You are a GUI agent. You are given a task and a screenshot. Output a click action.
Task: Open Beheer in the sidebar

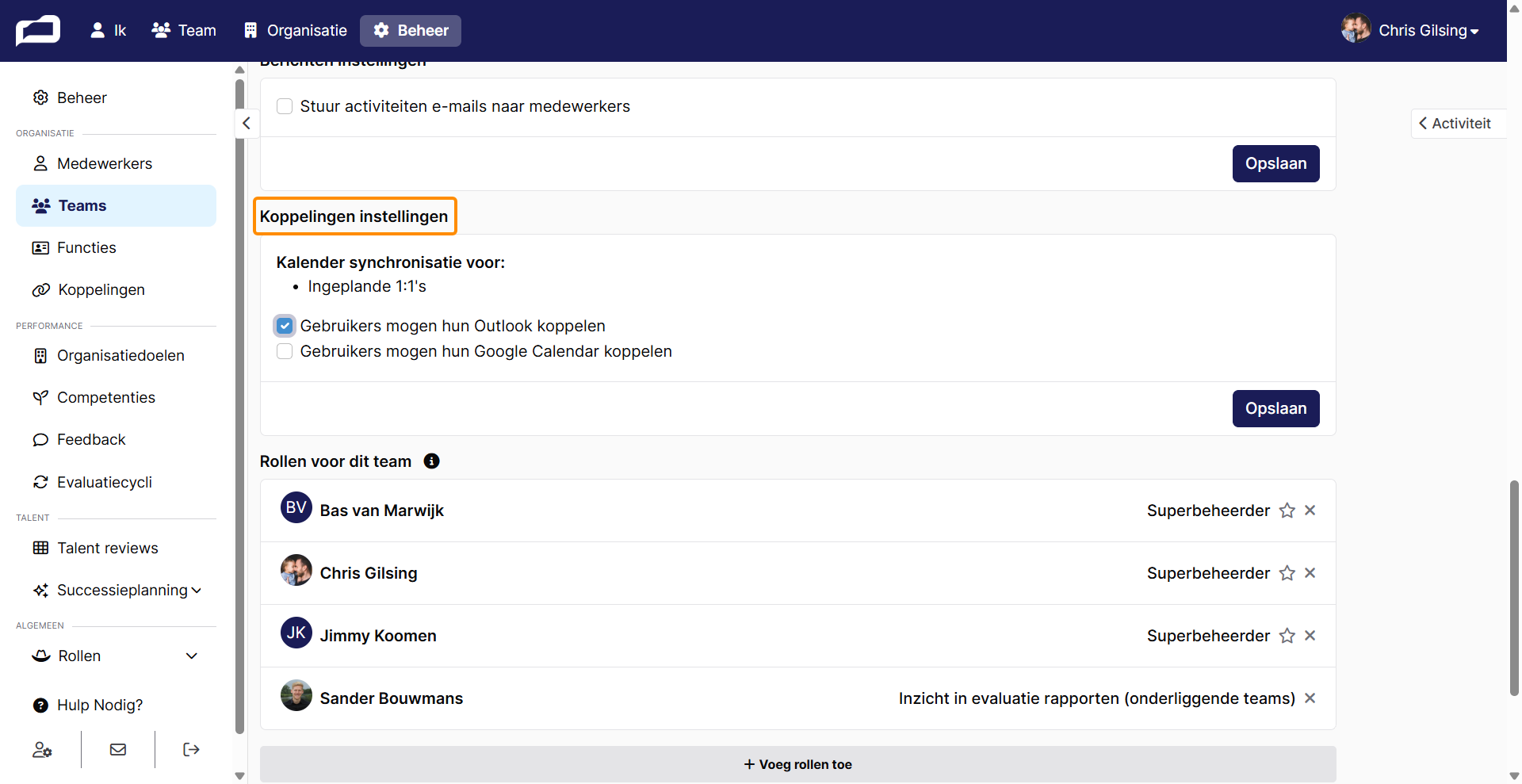point(116,98)
